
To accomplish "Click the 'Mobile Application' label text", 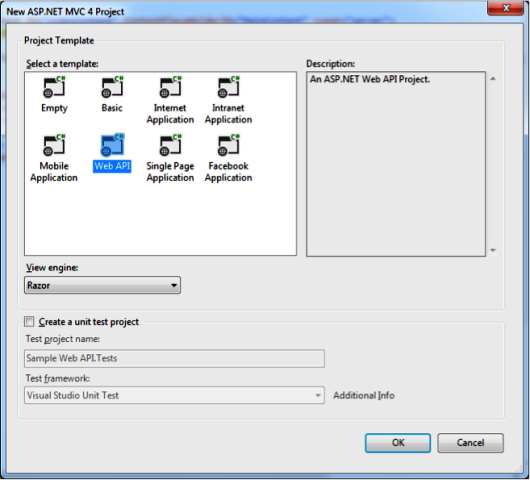I will point(54,172).
